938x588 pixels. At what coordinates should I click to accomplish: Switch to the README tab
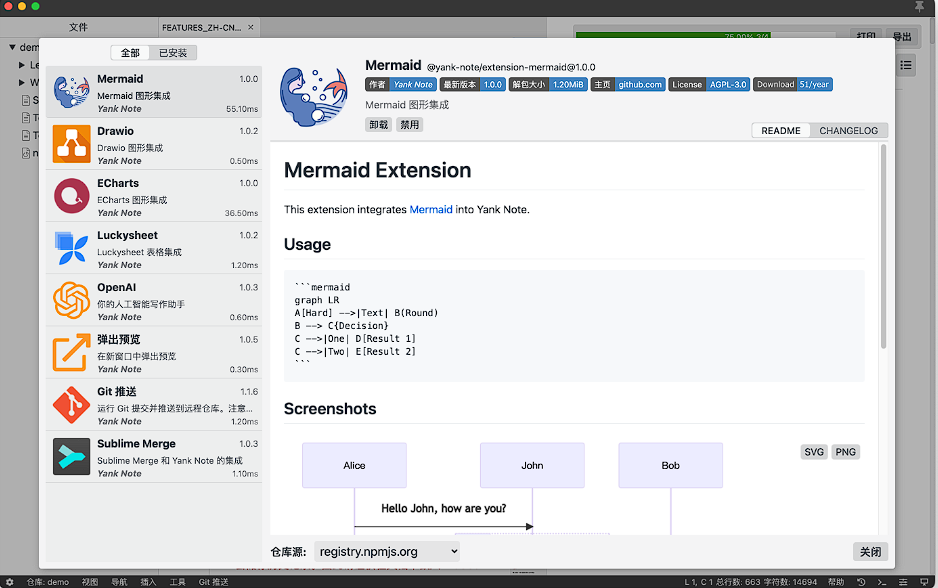[x=781, y=130]
